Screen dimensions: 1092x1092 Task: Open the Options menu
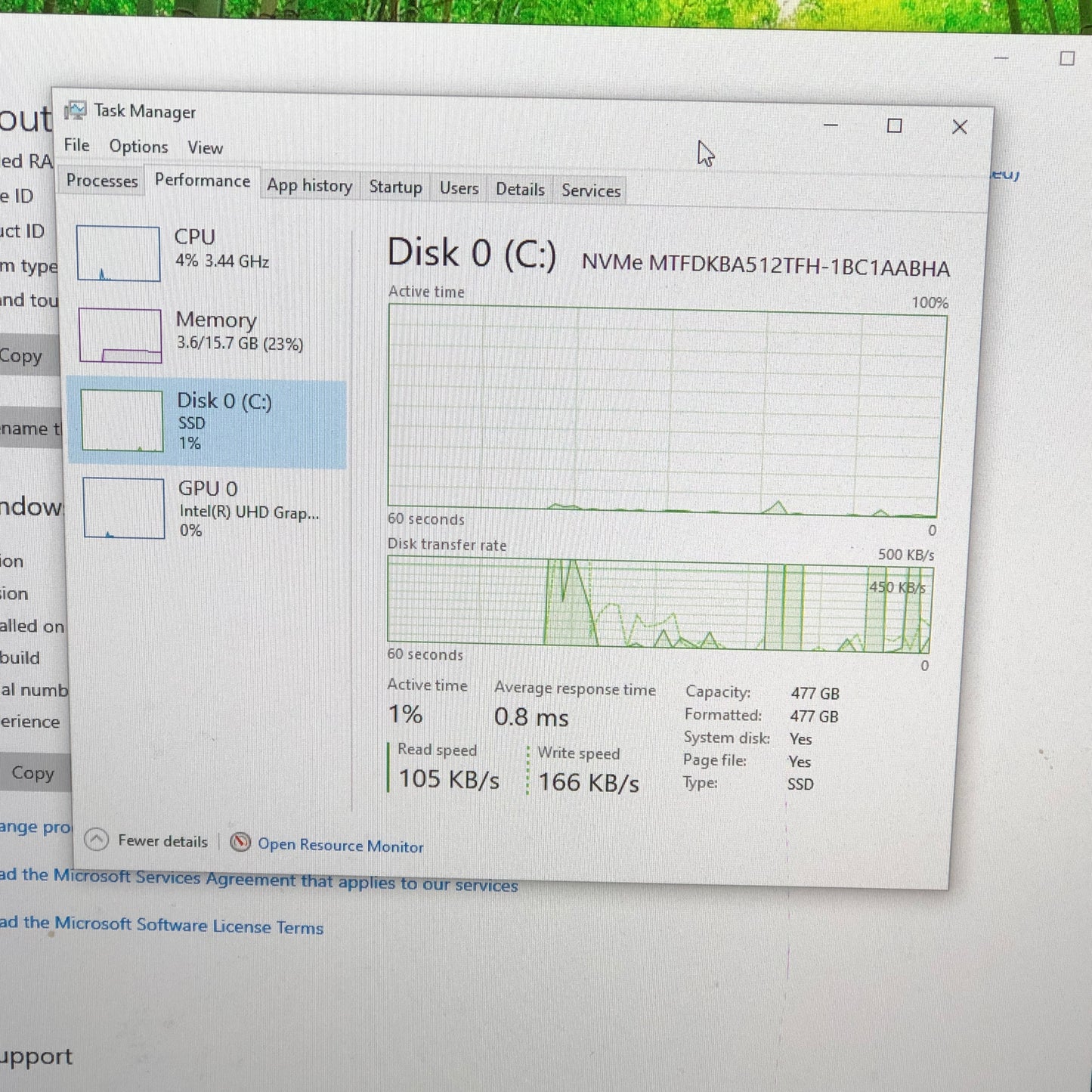[138, 146]
